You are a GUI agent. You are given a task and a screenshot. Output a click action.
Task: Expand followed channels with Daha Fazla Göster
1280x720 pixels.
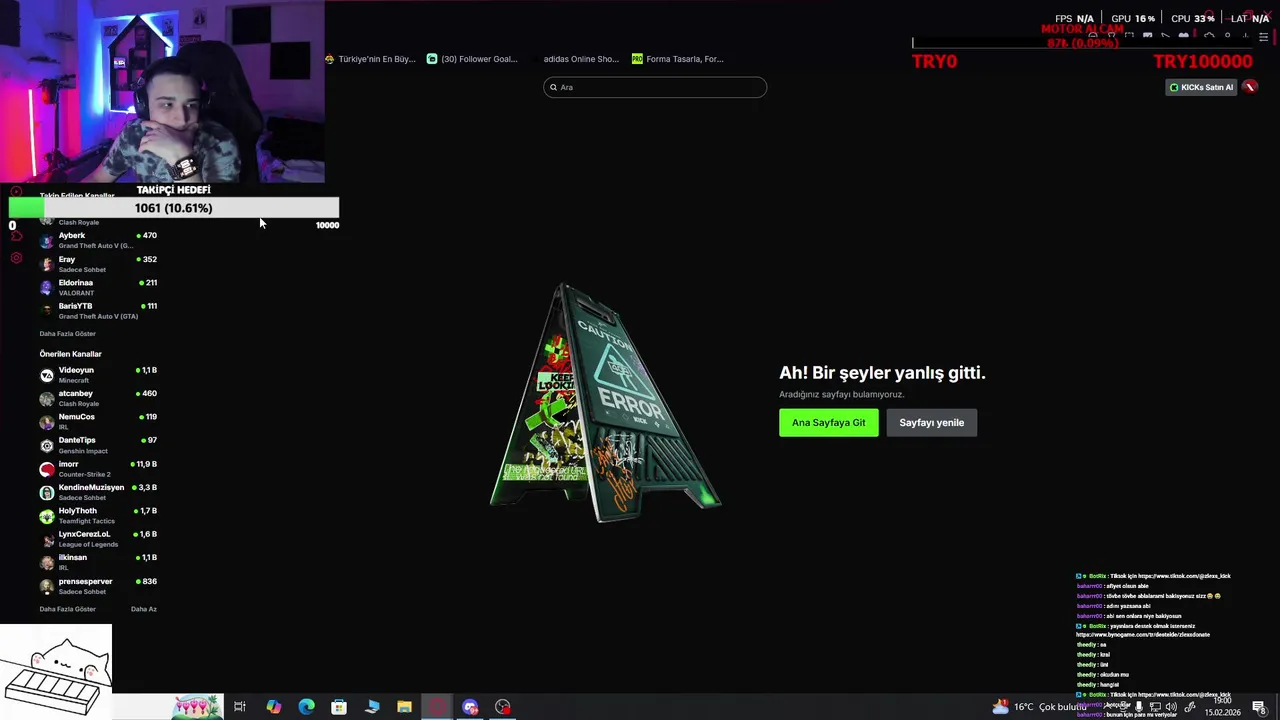click(68, 334)
